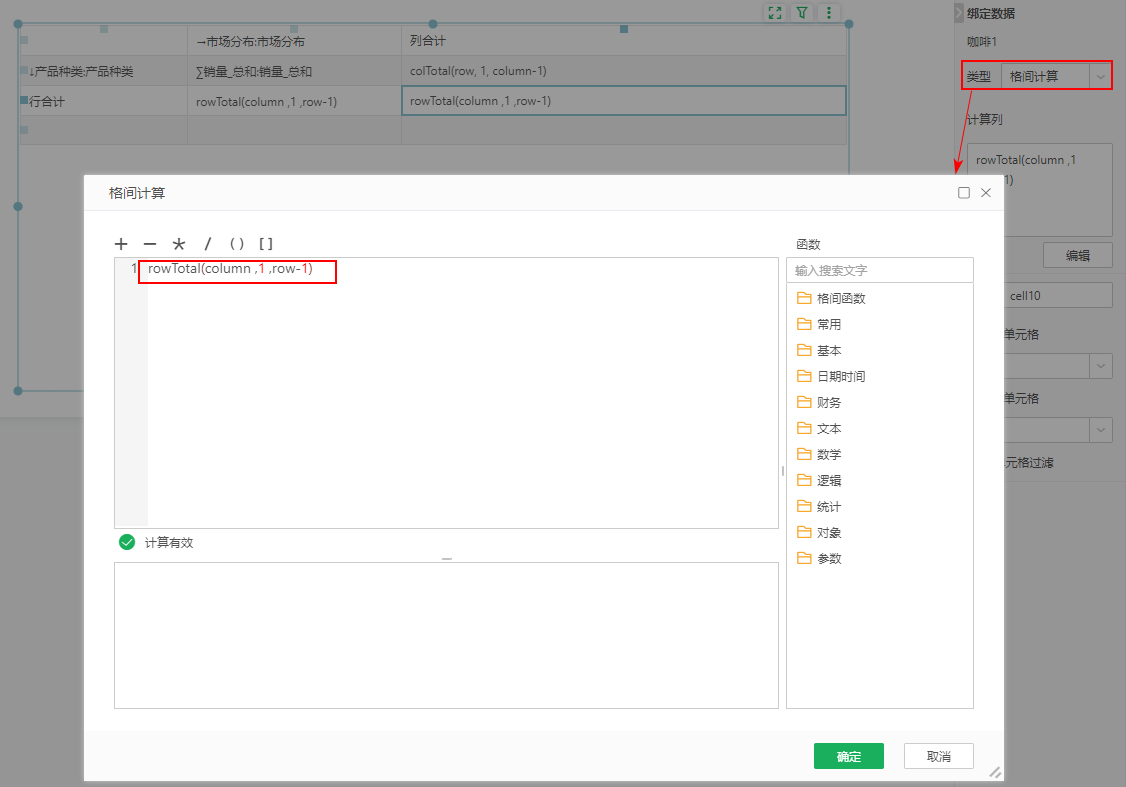Open the first 单元格 dropdown arrow

[1101, 366]
